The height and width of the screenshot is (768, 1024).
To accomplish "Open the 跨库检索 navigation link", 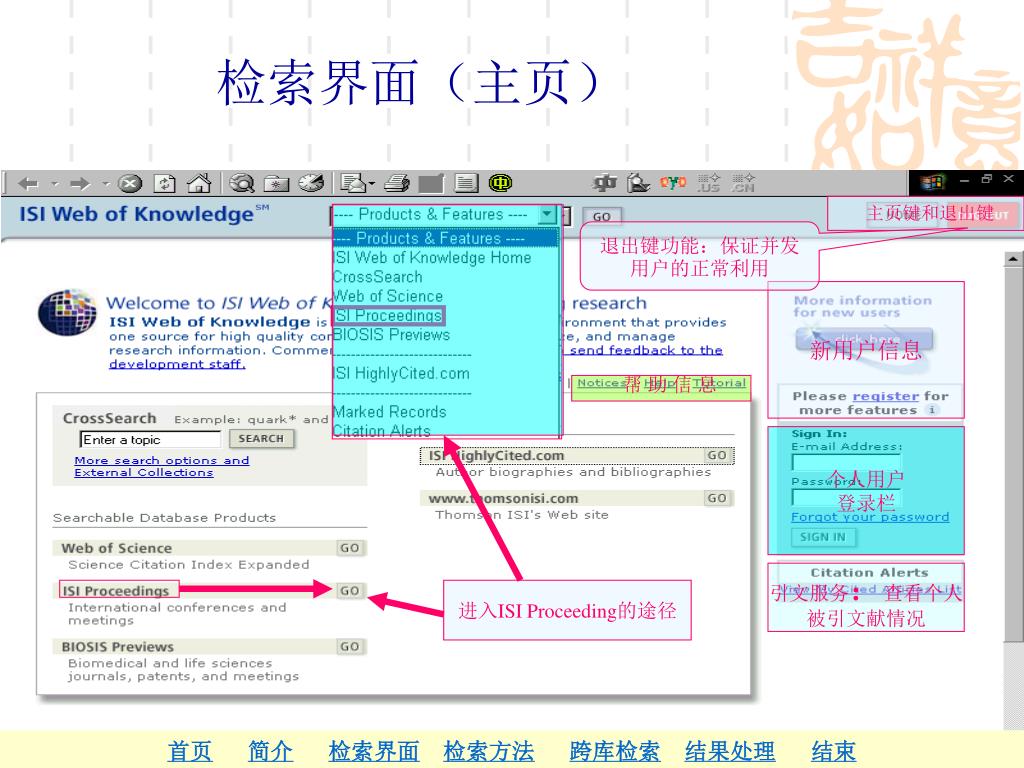I will click(x=615, y=751).
